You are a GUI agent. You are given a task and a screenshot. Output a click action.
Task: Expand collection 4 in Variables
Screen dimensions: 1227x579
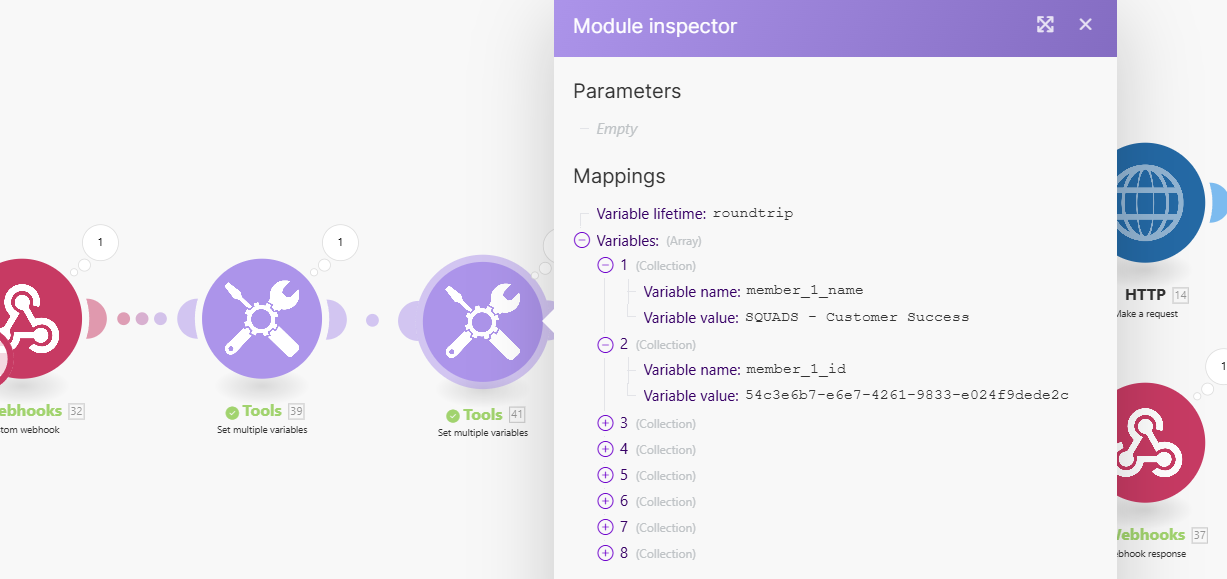click(x=605, y=449)
